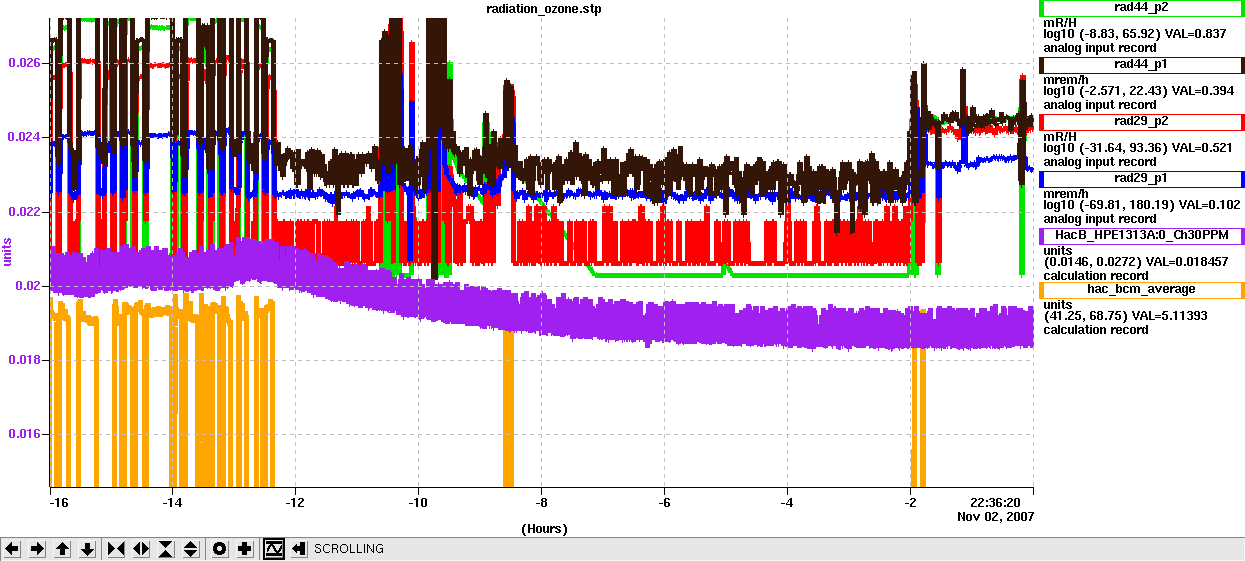Select the rad44_p2 green legend label
This screenshot has width=1245, height=561.
pyautogui.click(x=1143, y=7)
